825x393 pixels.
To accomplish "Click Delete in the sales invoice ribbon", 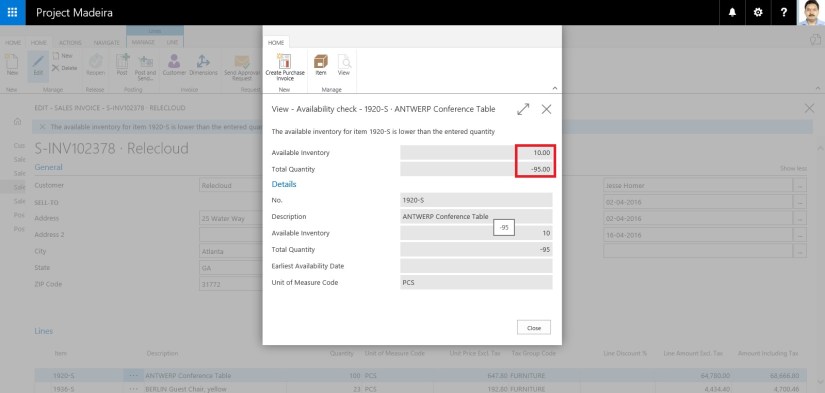I will (64, 68).
